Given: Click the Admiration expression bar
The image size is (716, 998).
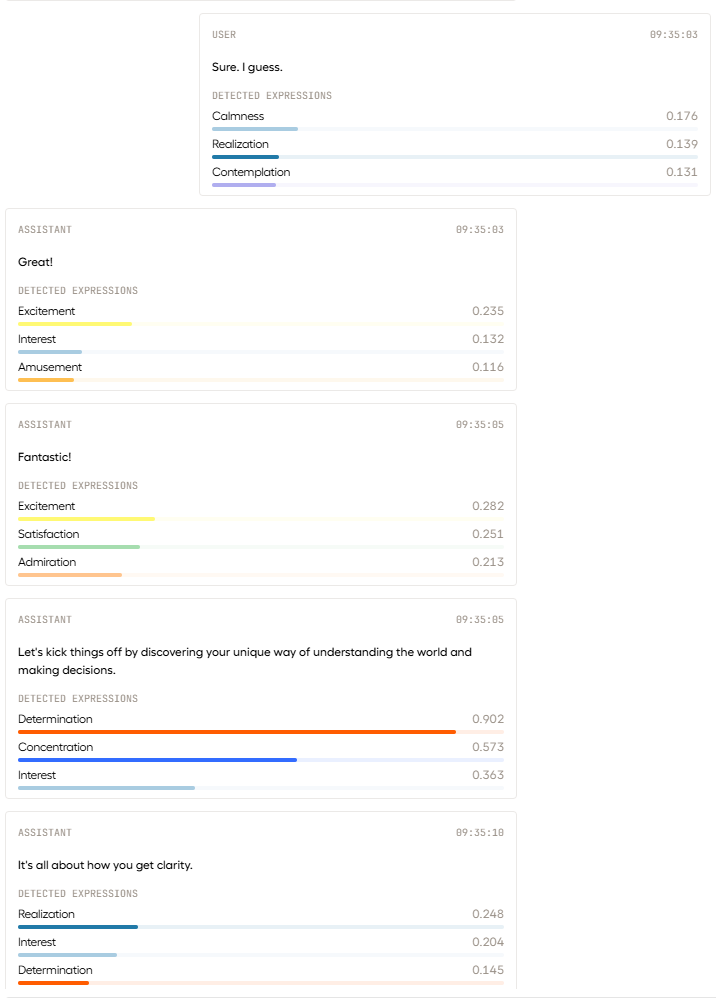Looking at the screenshot, I should 261,575.
